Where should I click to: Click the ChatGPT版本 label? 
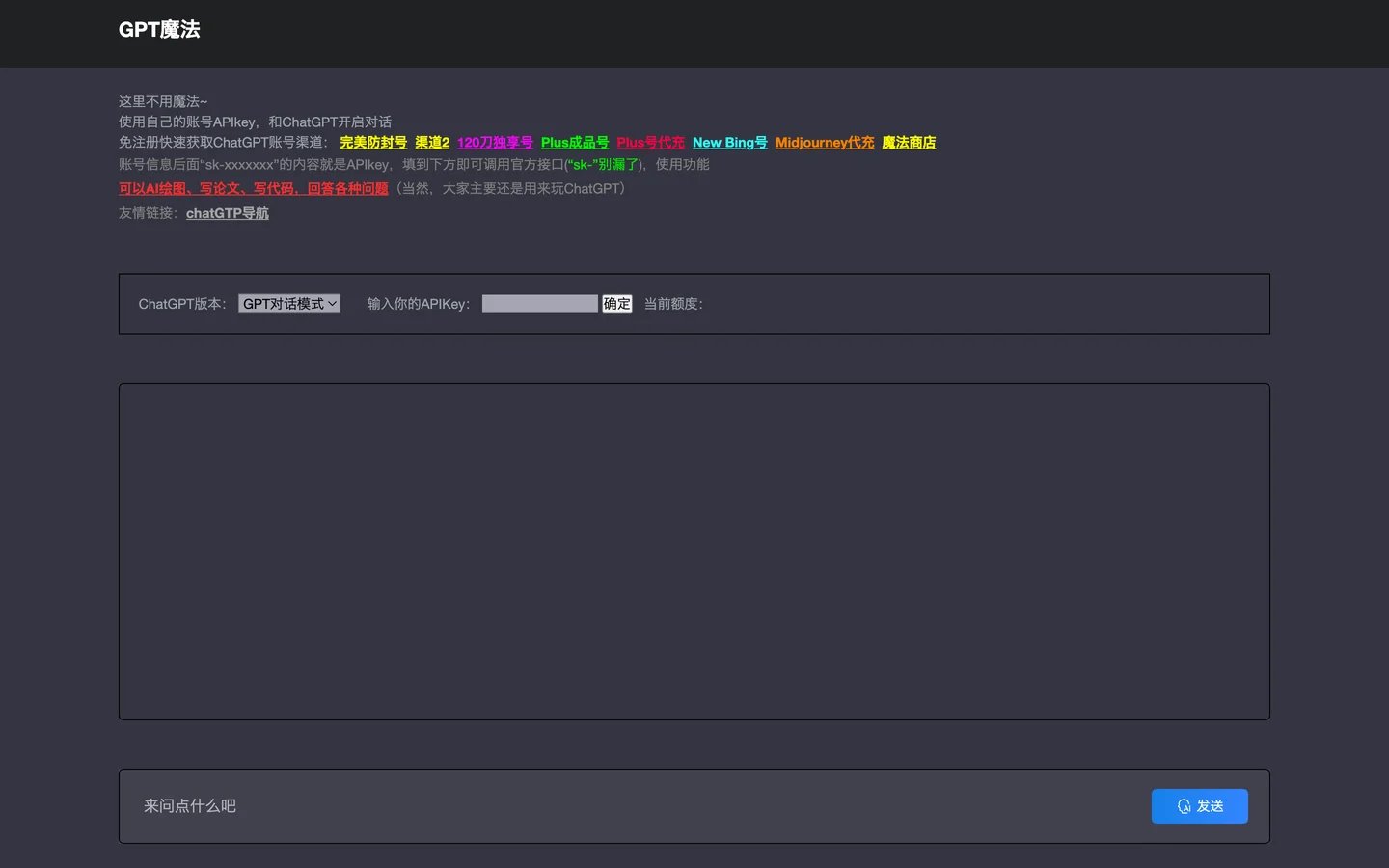tap(183, 304)
